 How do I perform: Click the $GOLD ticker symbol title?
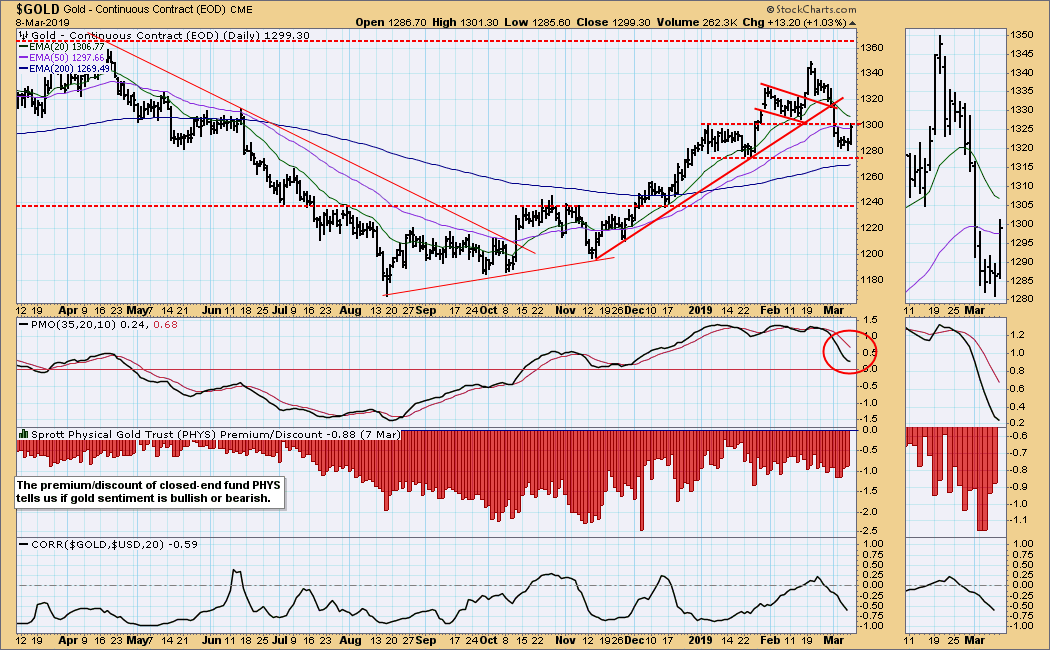point(36,8)
